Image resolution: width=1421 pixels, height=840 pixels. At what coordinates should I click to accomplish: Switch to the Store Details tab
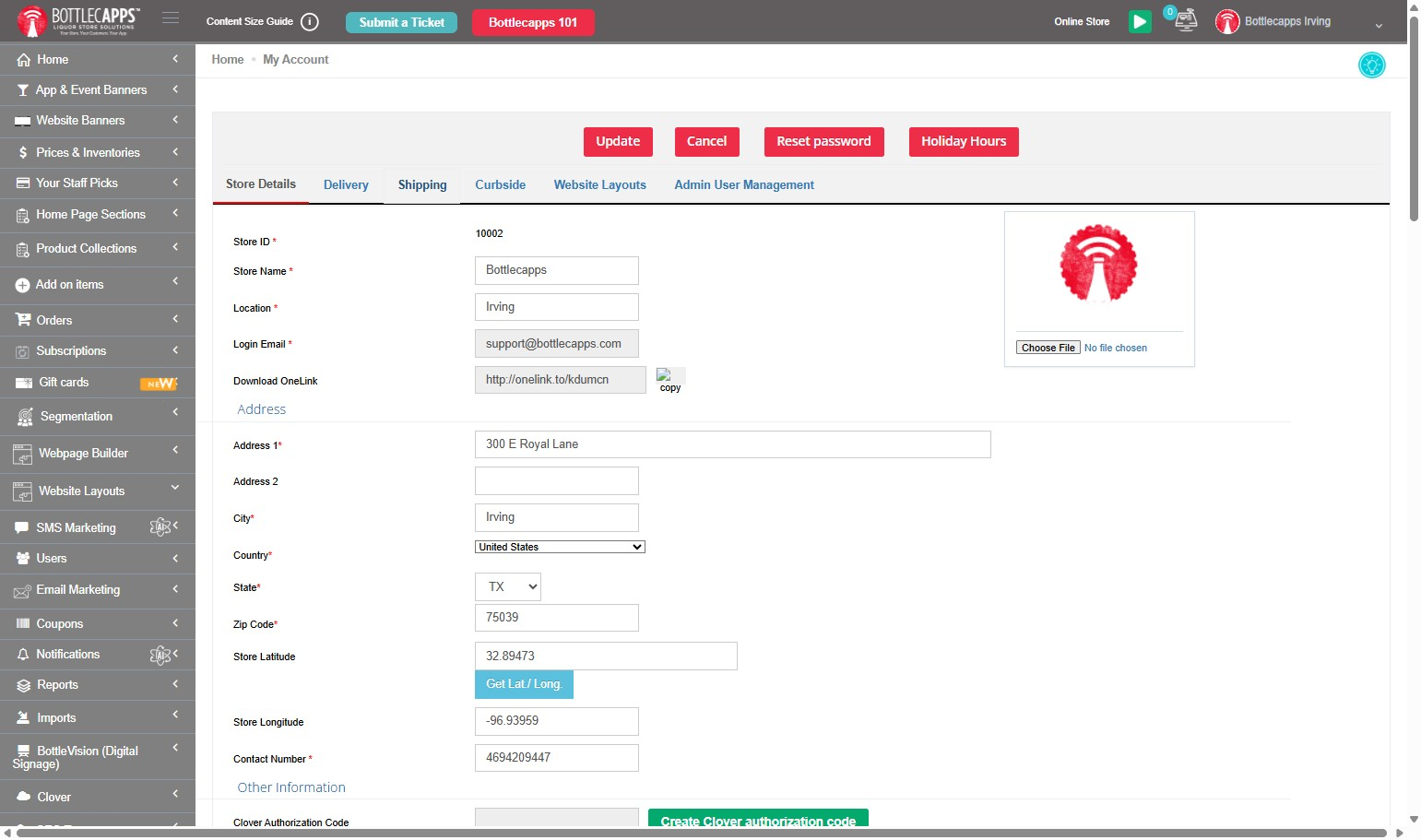261,184
